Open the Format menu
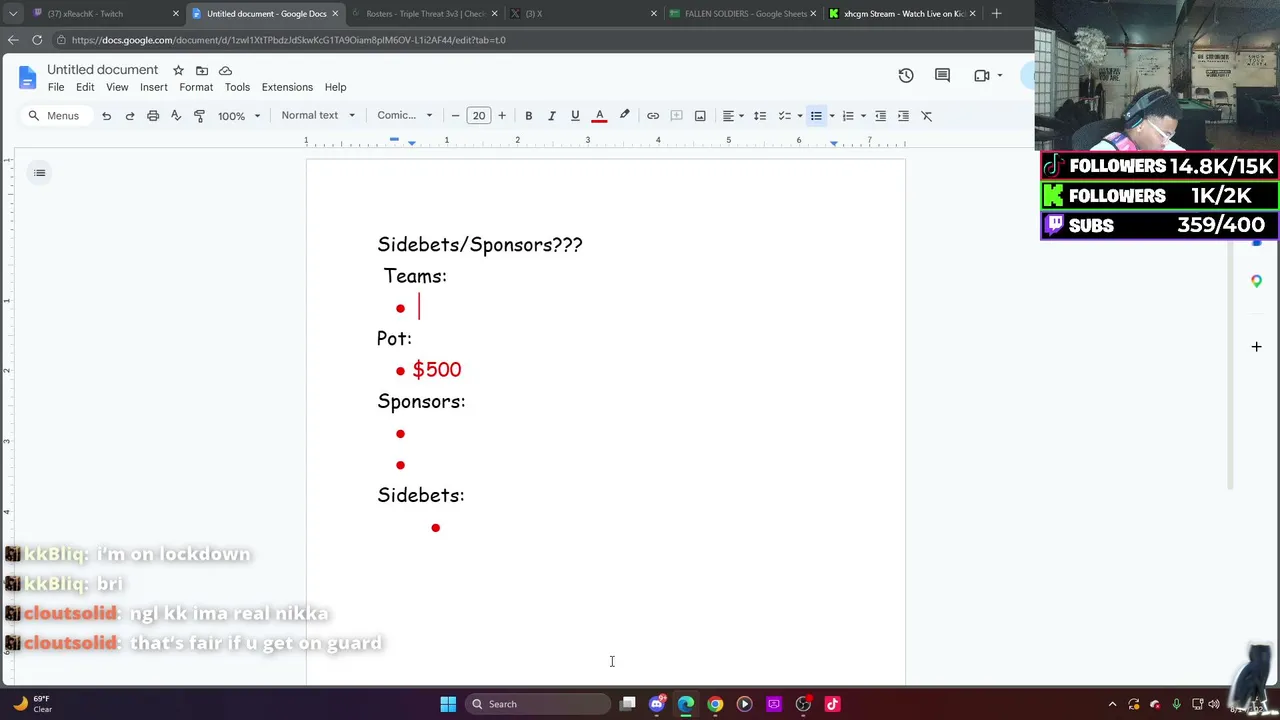Screen dimensions: 1280x720 pos(196,87)
